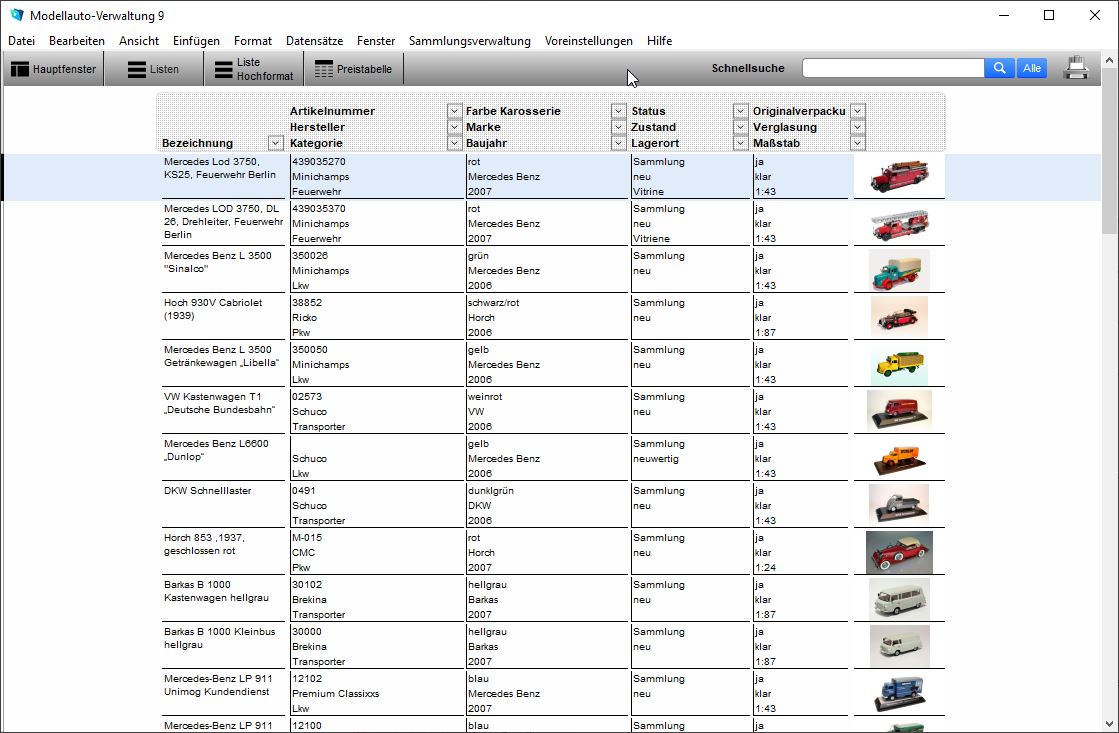The width and height of the screenshot is (1119, 733).
Task: Open the Artikelnummer filter dropdown
Action: tap(453, 111)
